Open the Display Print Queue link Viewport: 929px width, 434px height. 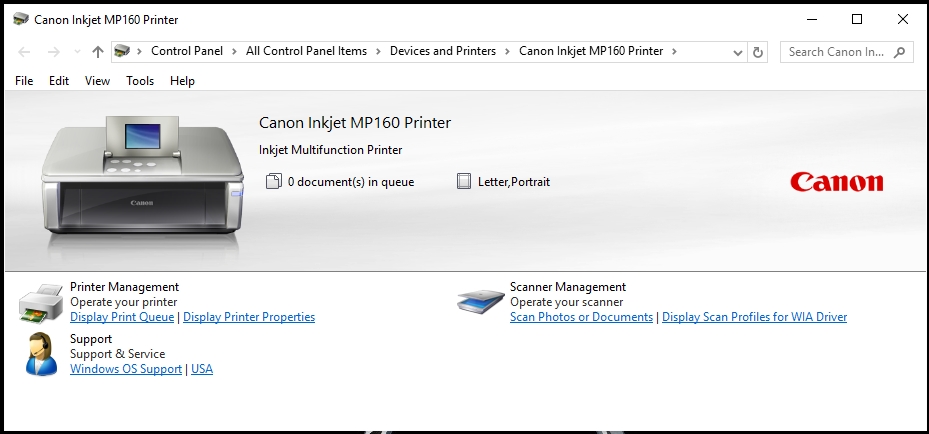[122, 317]
